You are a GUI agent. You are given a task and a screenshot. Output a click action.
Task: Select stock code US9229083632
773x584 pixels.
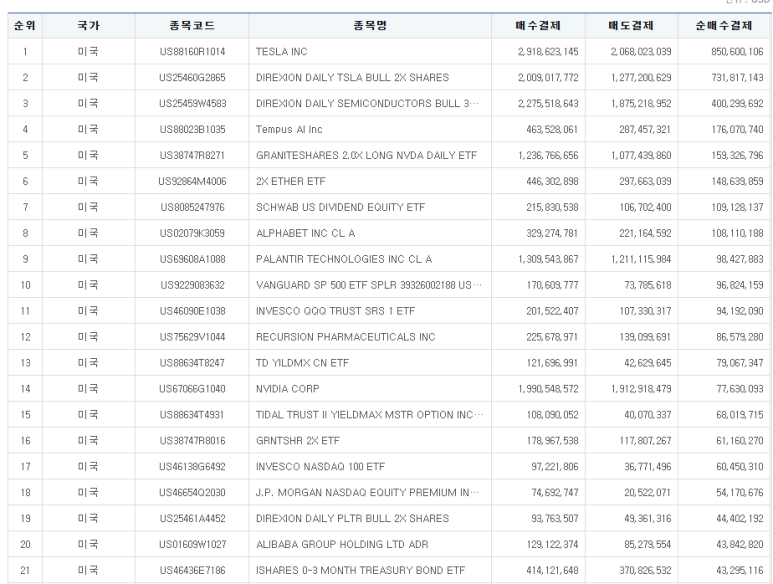[x=192, y=285]
